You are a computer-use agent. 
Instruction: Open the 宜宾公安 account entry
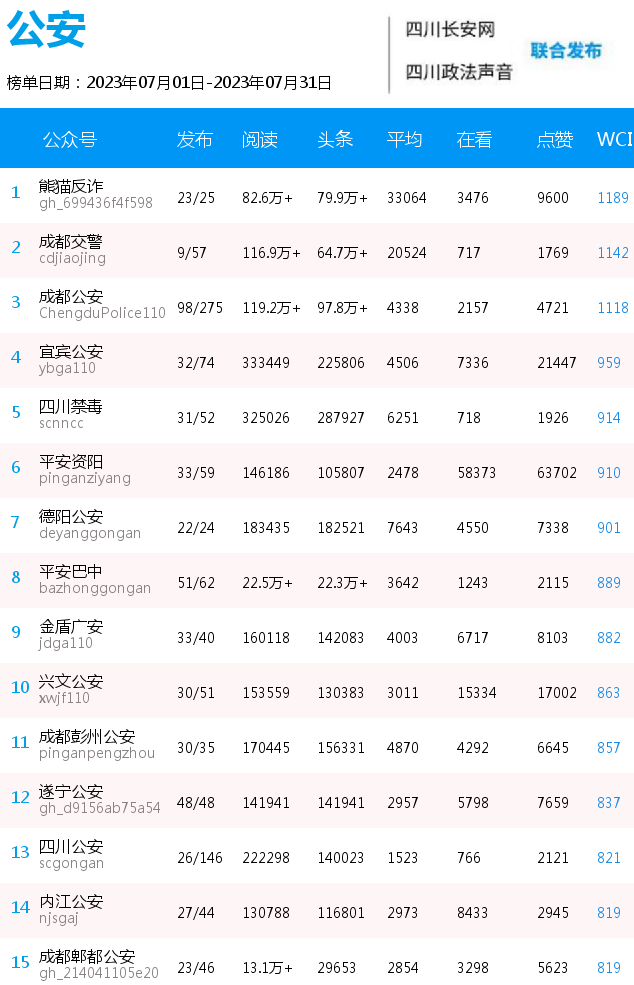click(70, 352)
